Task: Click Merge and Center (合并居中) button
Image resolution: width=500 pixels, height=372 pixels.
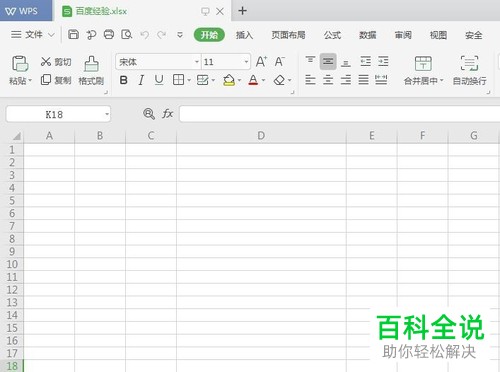Action: click(x=423, y=70)
